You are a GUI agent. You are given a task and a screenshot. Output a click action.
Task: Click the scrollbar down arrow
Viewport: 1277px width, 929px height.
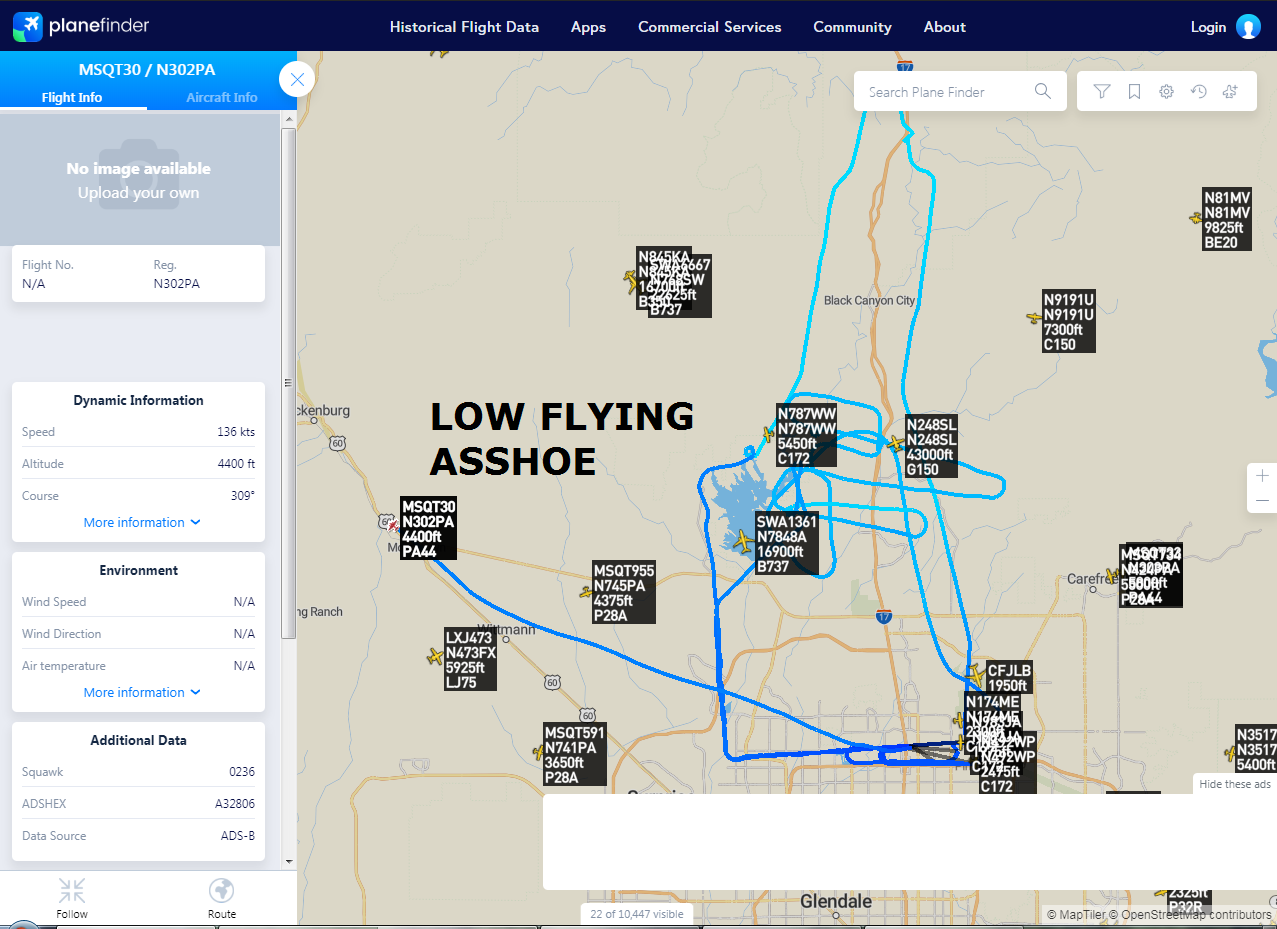click(x=289, y=861)
